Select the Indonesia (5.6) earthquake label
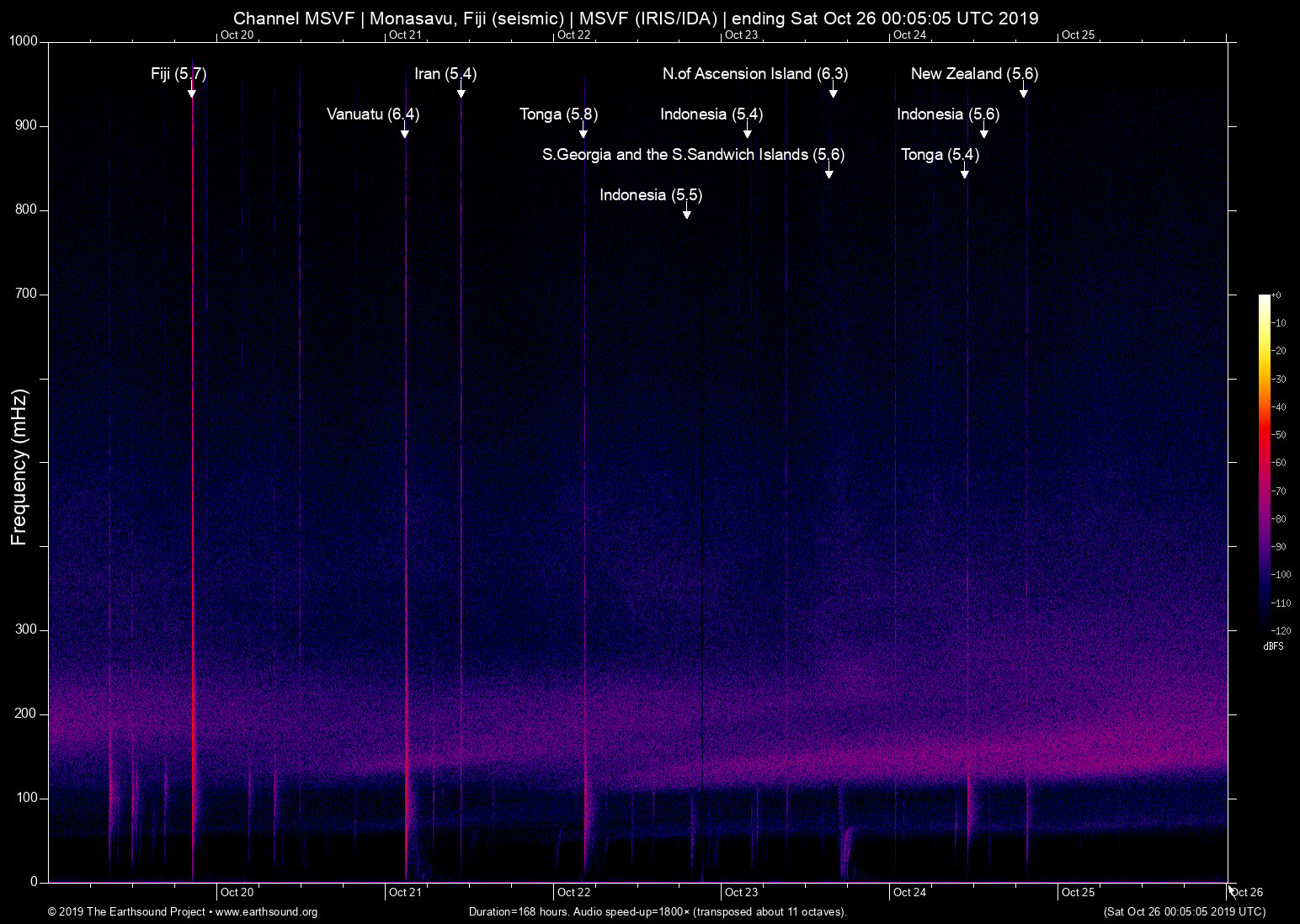 [948, 114]
